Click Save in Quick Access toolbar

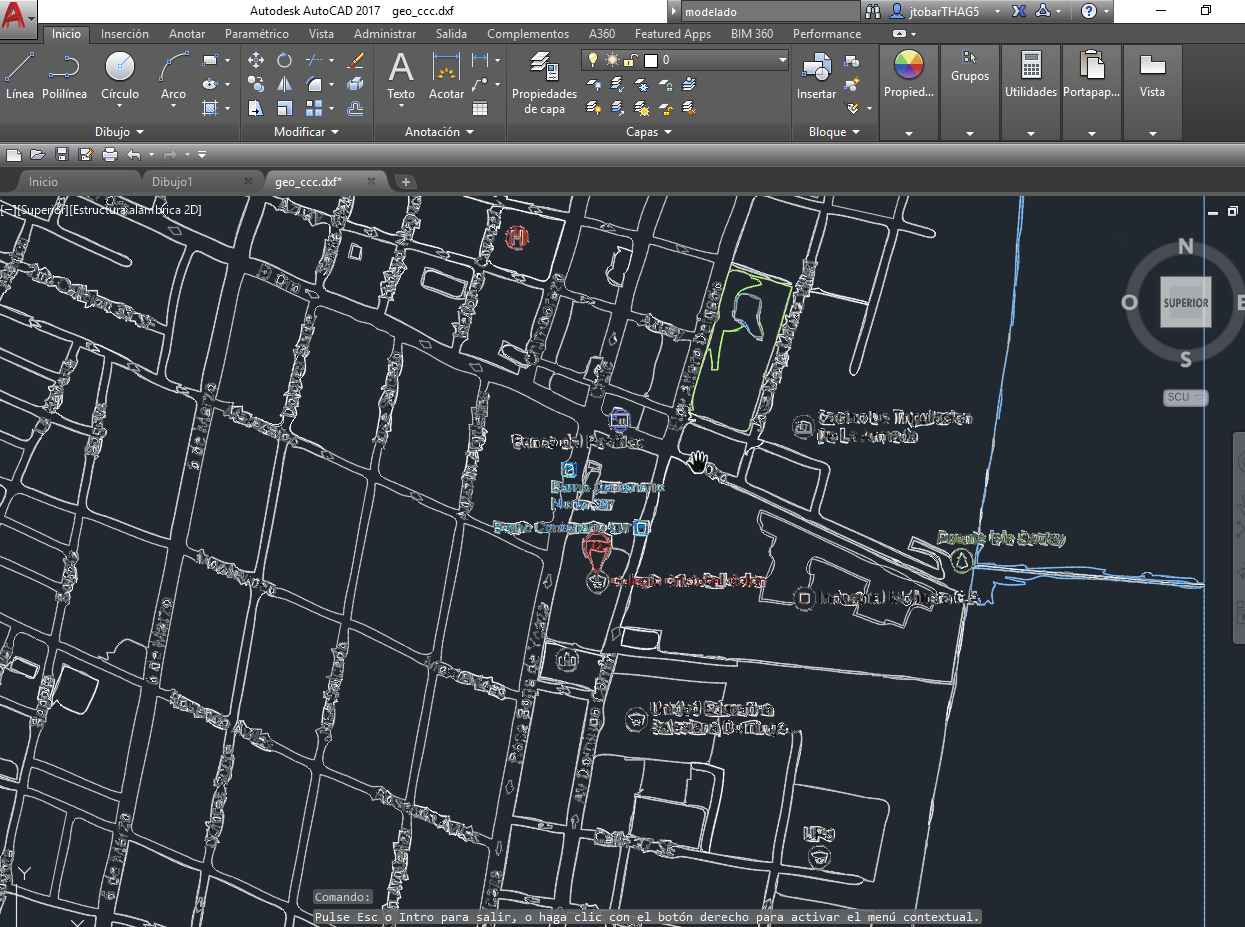(x=62, y=154)
